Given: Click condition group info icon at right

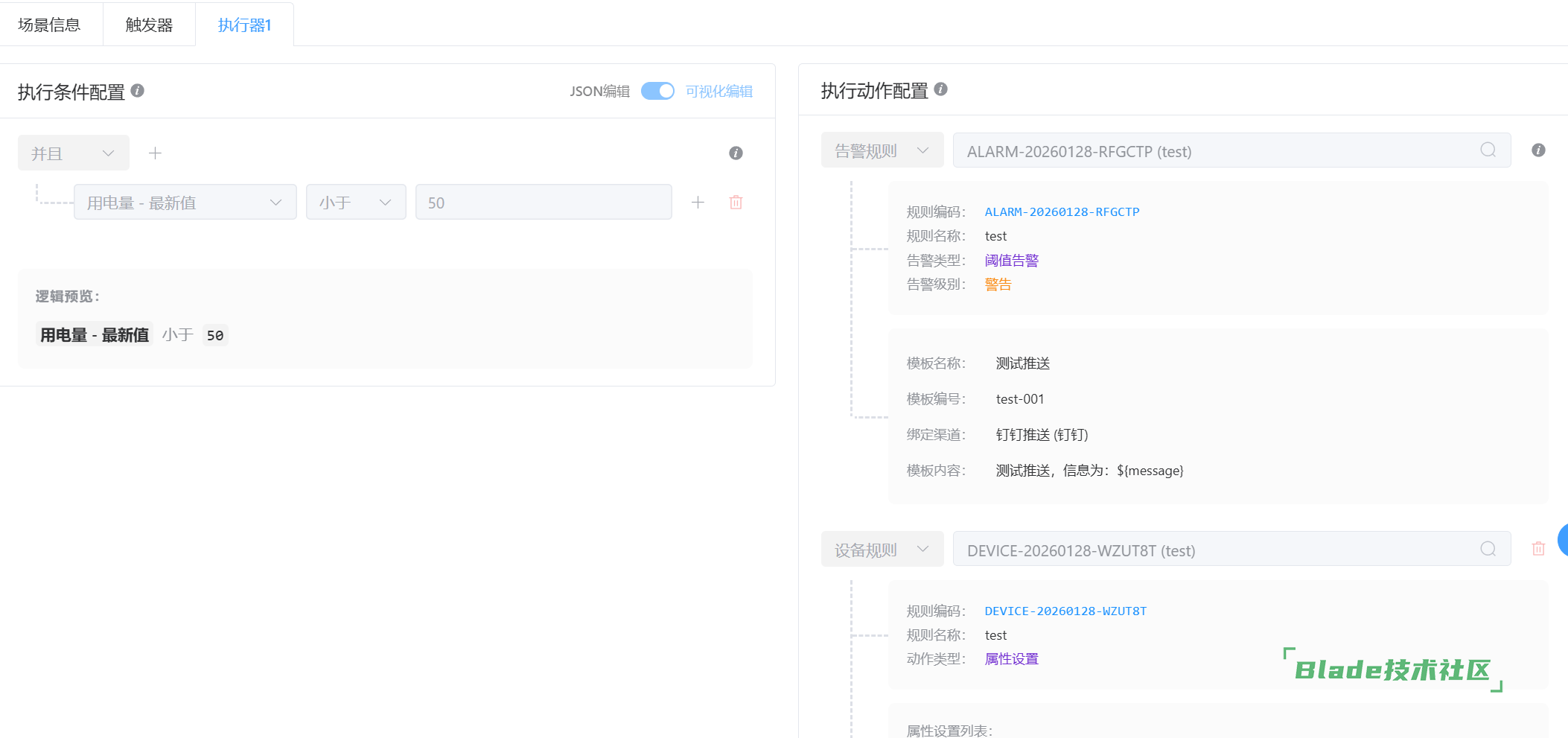Looking at the screenshot, I should pos(736,153).
